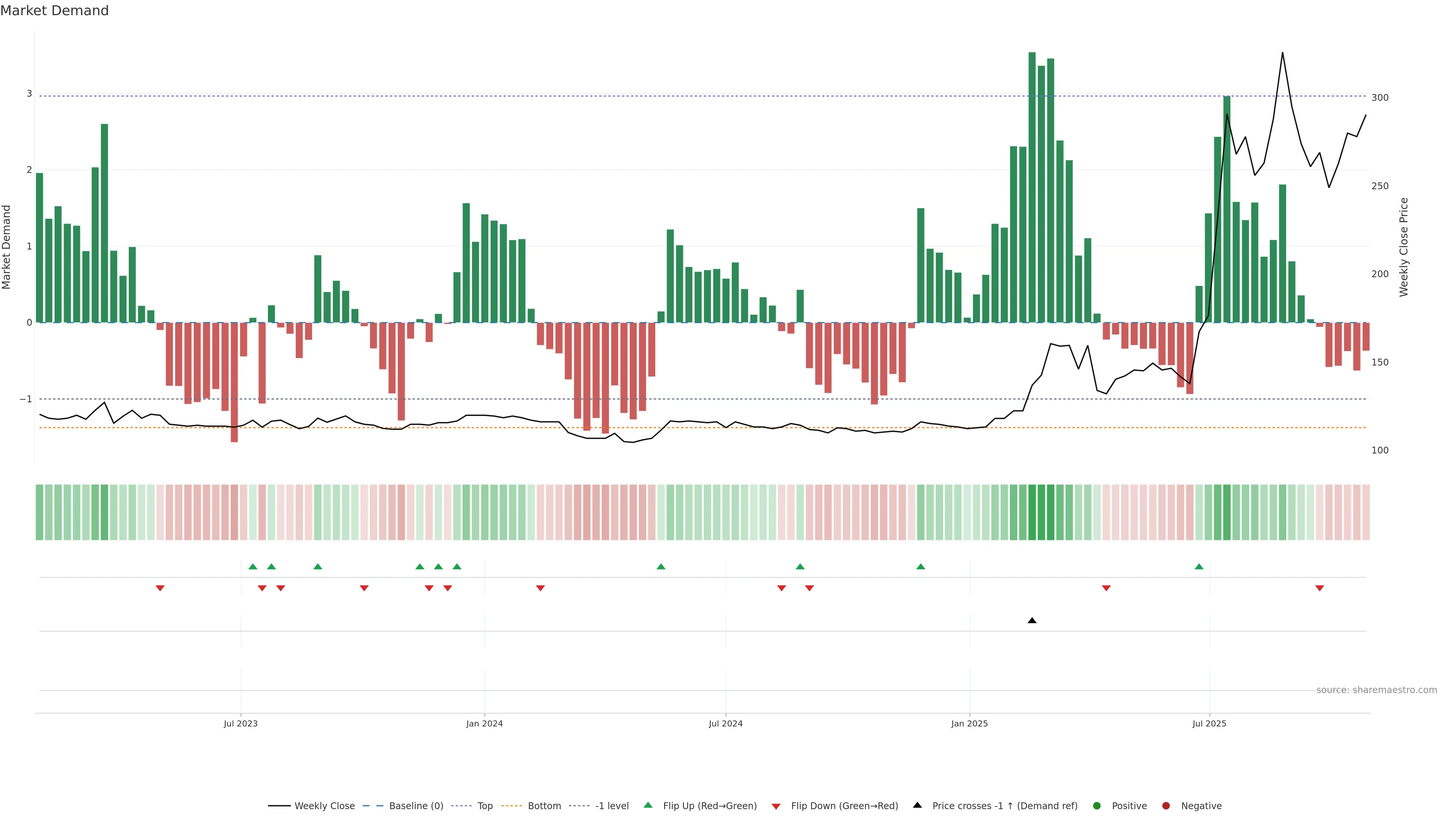
Task: Click the green flip-up marker just before Jul 2025
Action: pyautogui.click(x=1199, y=566)
